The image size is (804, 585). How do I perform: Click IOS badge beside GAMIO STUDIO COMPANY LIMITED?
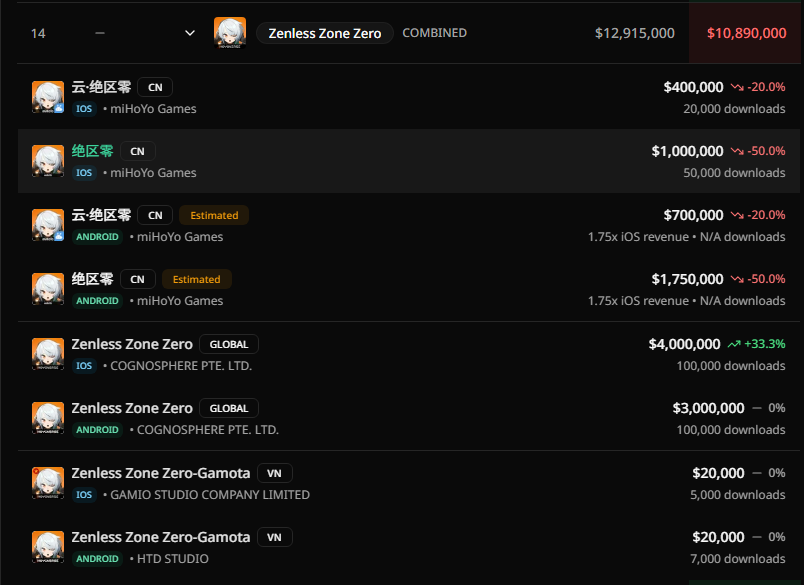[84, 495]
